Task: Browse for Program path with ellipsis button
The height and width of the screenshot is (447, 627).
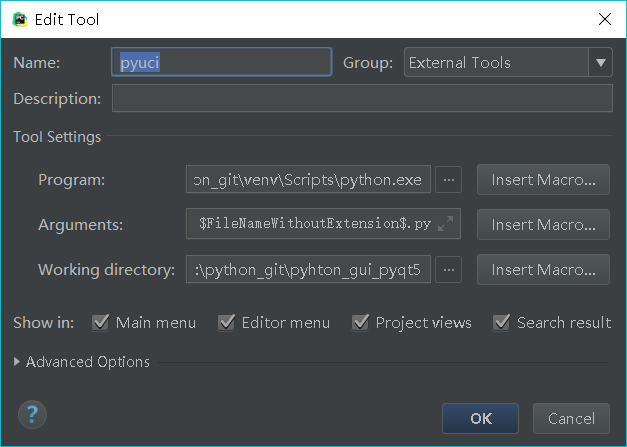Action: click(449, 179)
